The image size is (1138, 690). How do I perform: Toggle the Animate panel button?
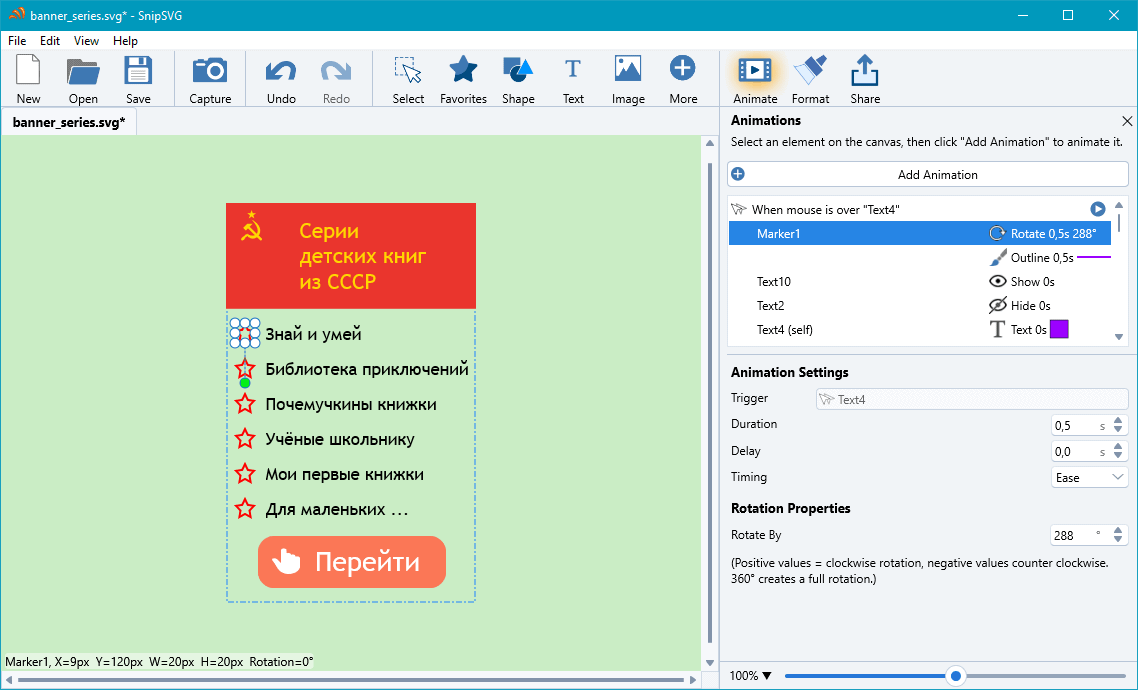[x=755, y=71]
